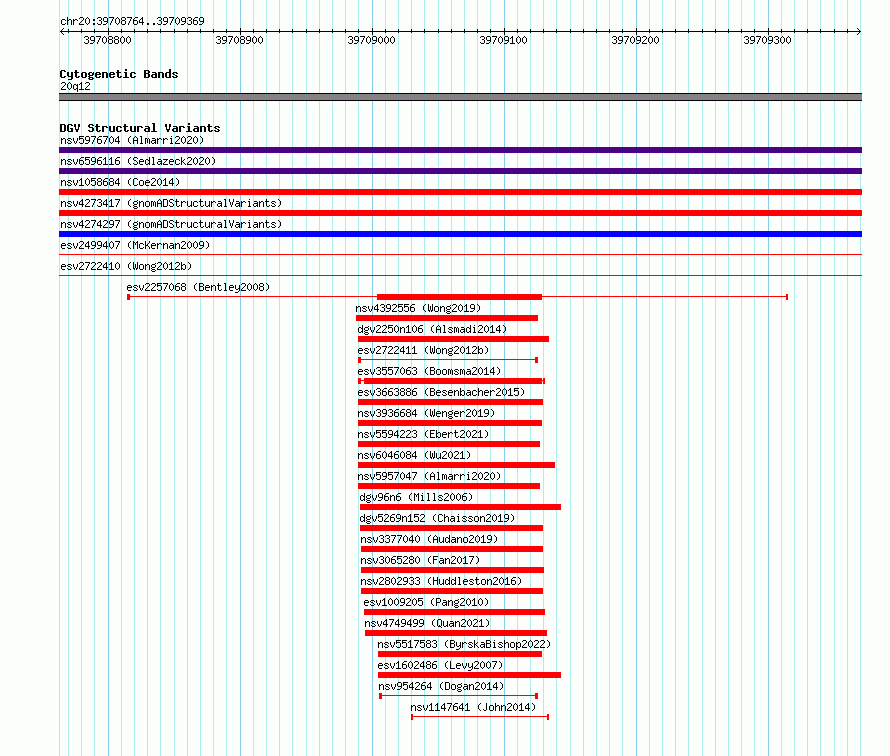Click the nsv6046084 (Wu2021) label

(414, 455)
